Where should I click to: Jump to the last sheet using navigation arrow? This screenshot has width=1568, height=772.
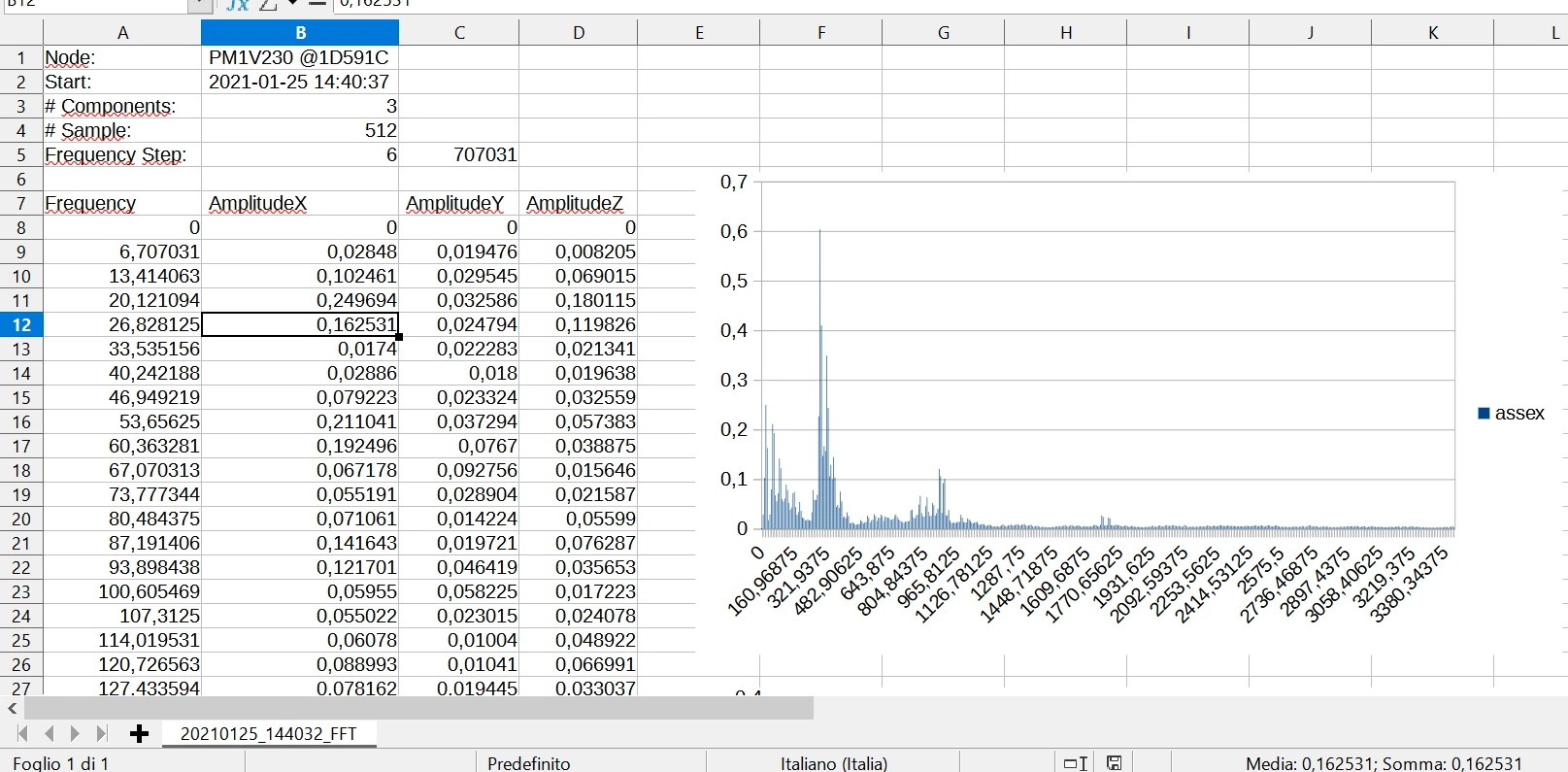101,733
